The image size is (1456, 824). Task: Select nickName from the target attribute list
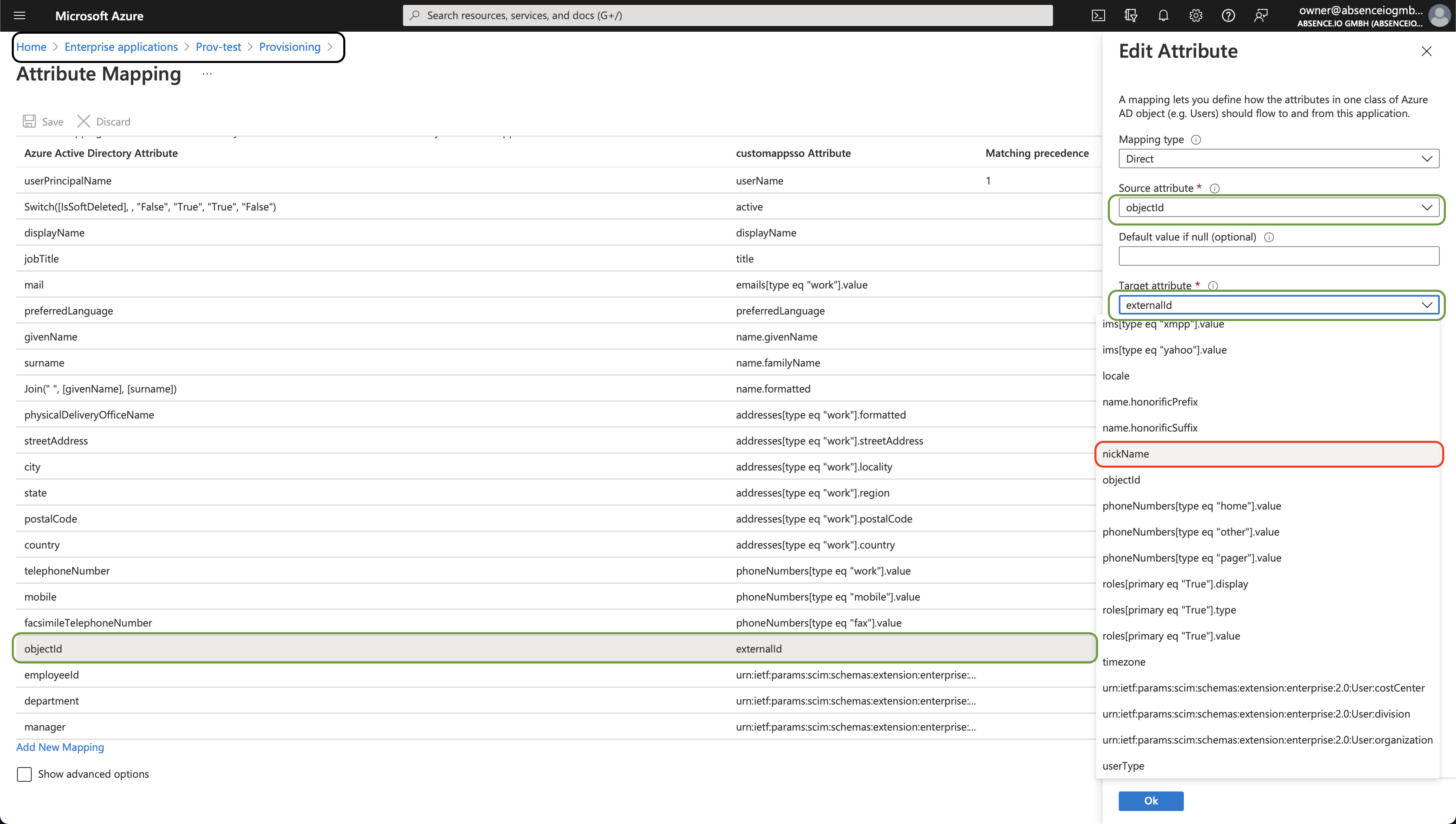(x=1126, y=454)
